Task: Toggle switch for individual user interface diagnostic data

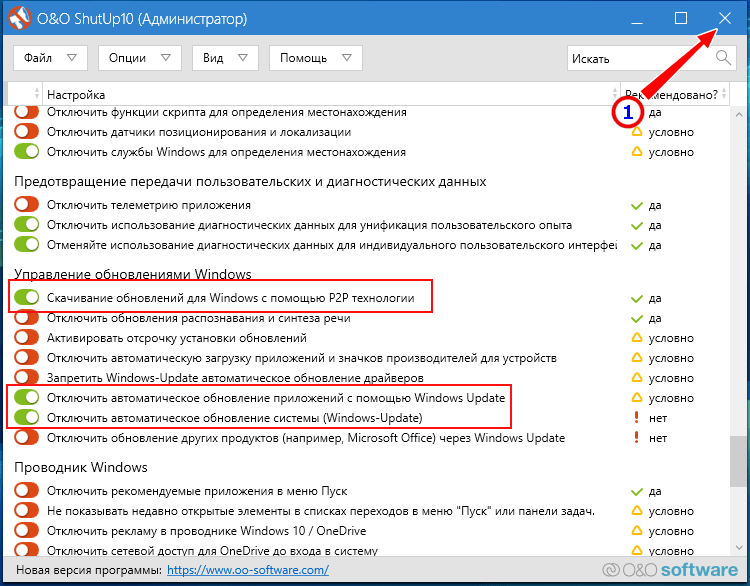Action: click(x=26, y=245)
